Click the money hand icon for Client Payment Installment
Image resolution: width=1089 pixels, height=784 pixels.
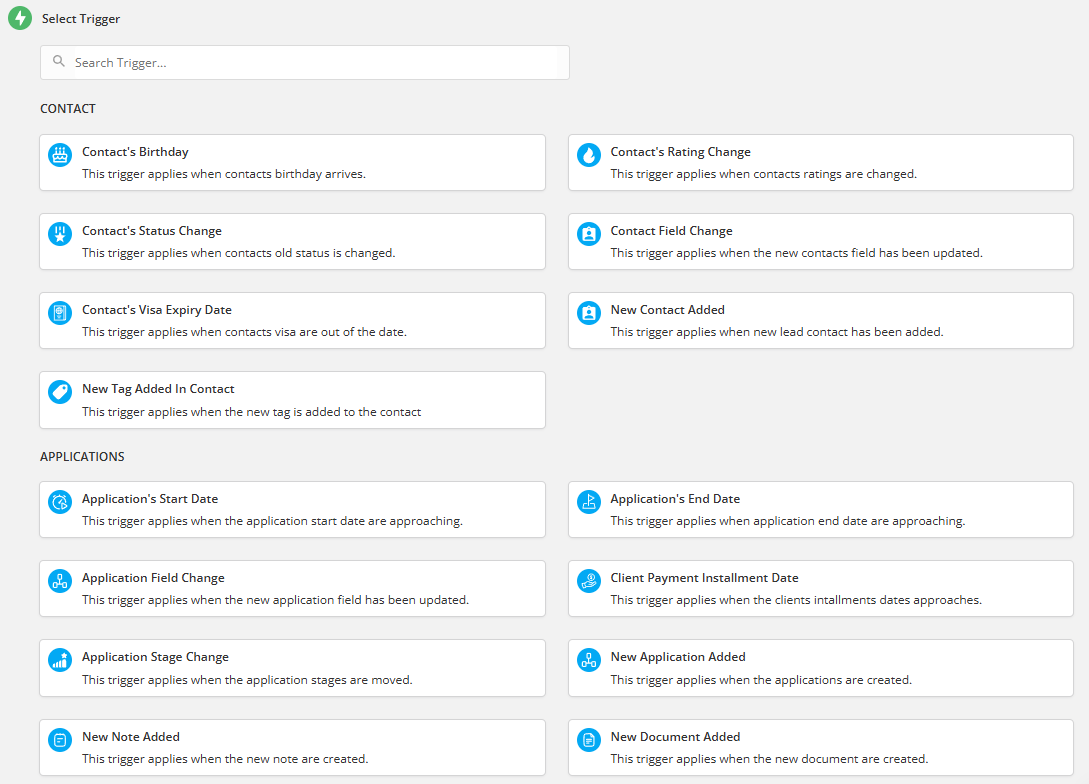point(589,581)
